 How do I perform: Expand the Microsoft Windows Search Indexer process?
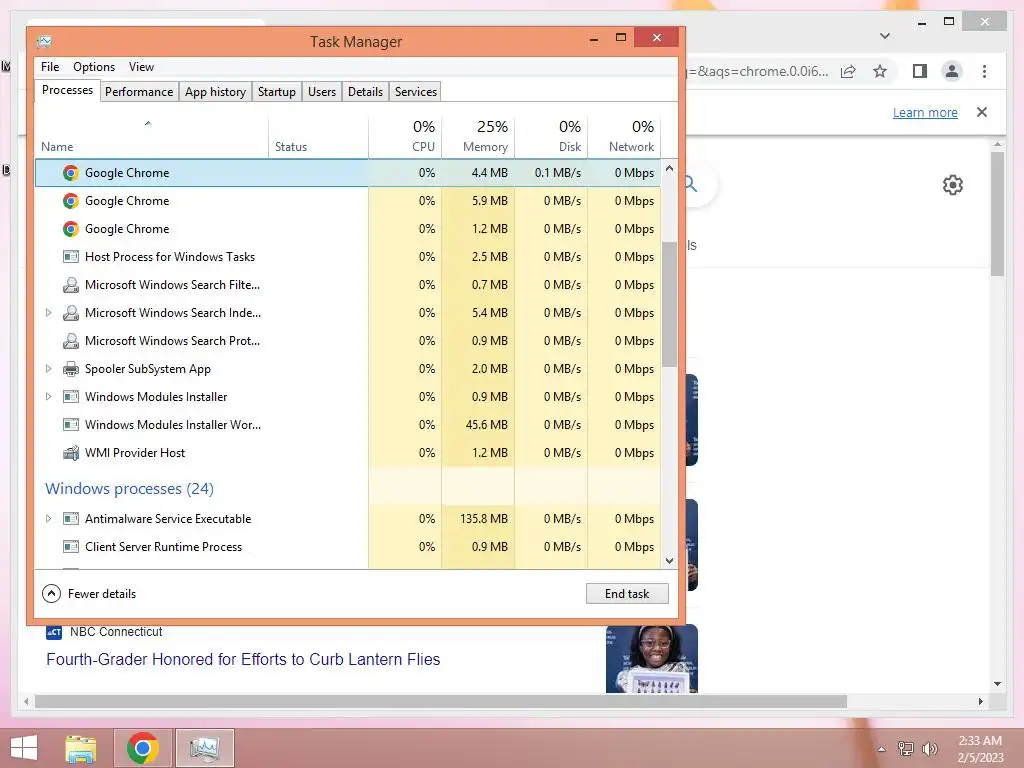point(48,313)
